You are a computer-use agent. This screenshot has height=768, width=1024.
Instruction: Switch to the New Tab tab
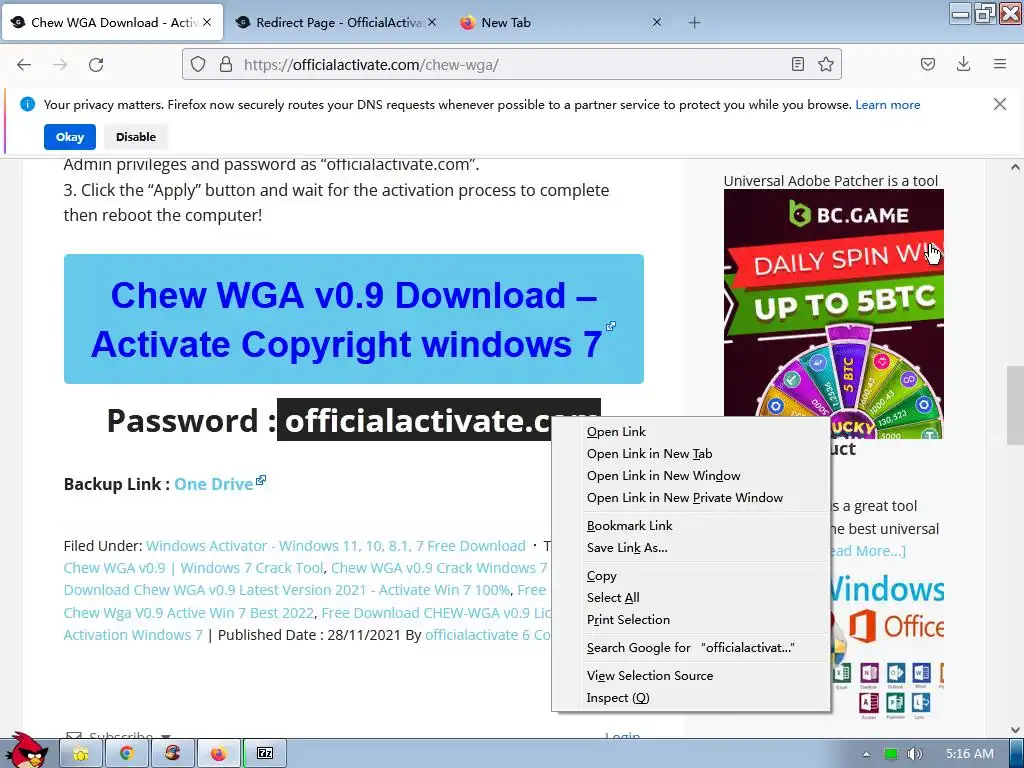click(x=560, y=22)
